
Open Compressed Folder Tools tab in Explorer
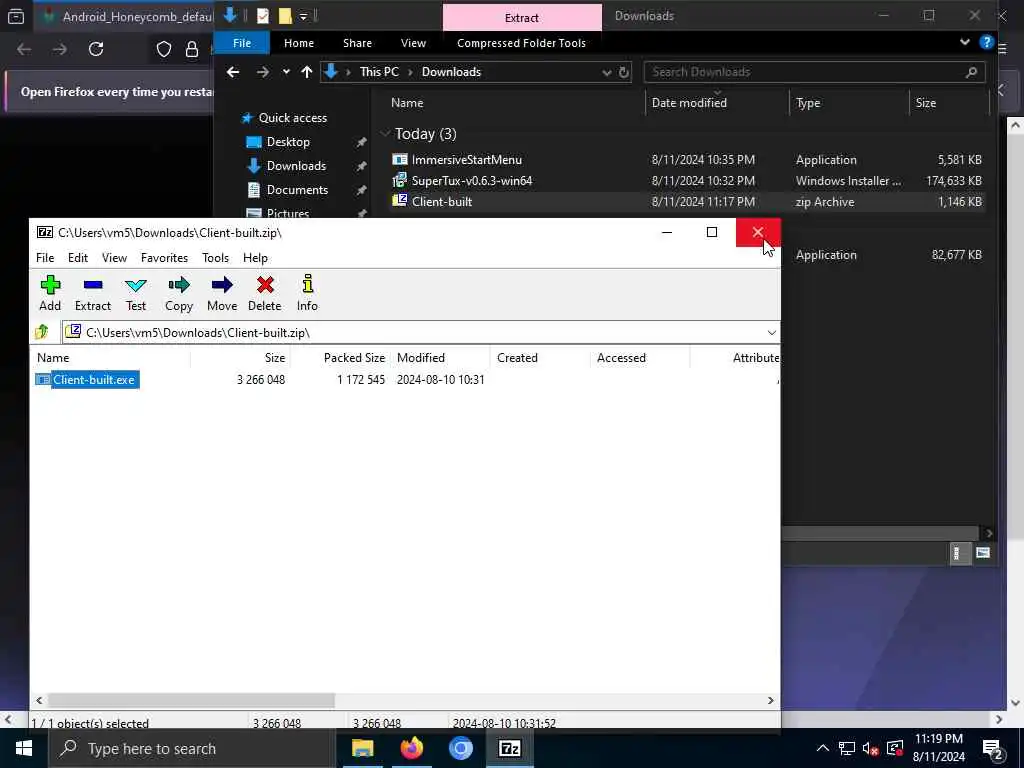pos(521,43)
